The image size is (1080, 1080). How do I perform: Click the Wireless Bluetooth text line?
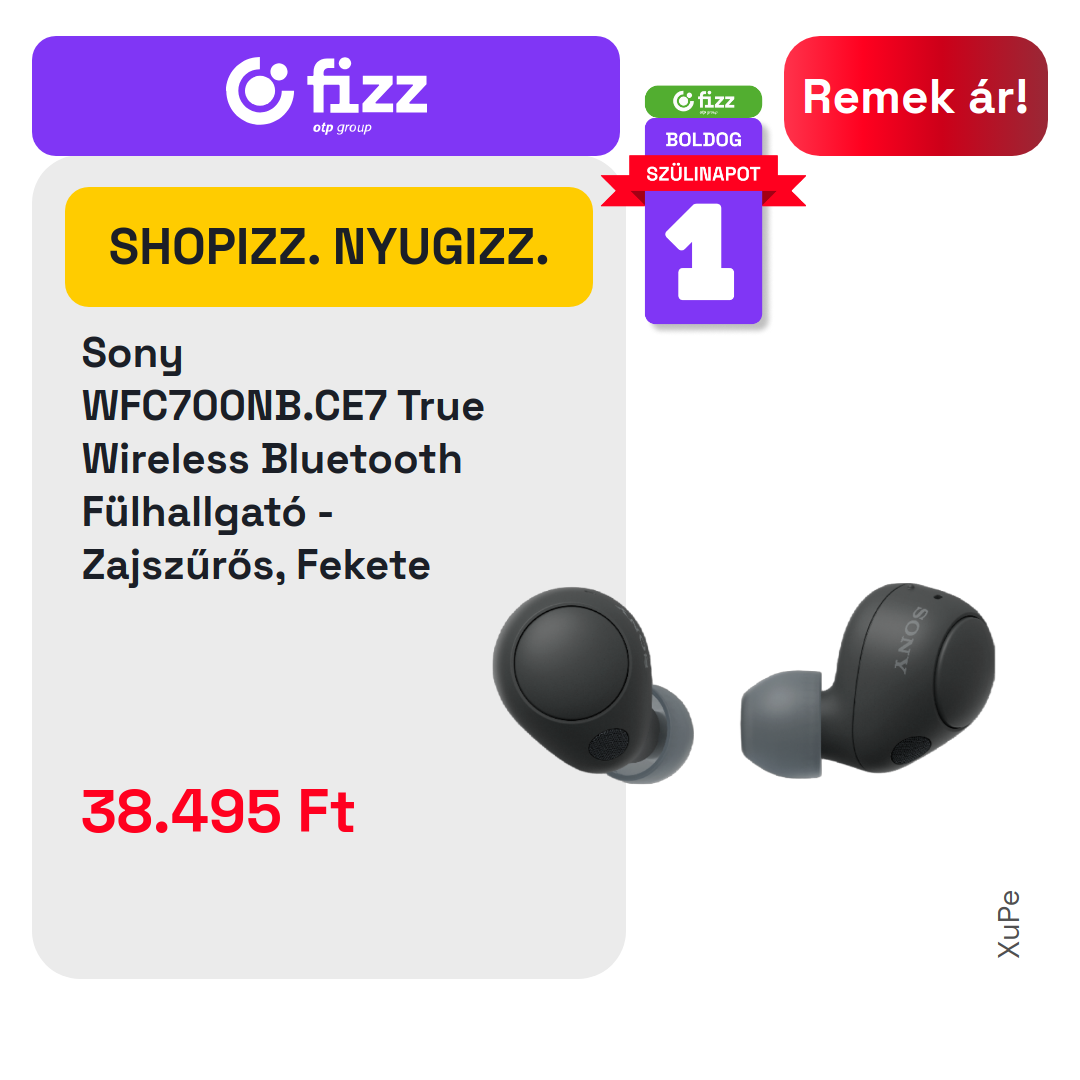pyautogui.click(x=272, y=459)
